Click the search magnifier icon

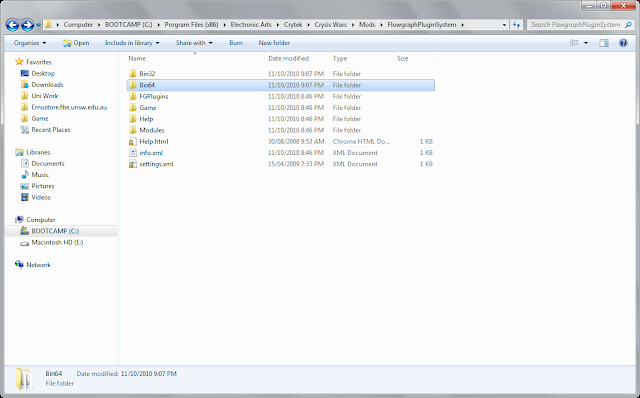[629, 25]
